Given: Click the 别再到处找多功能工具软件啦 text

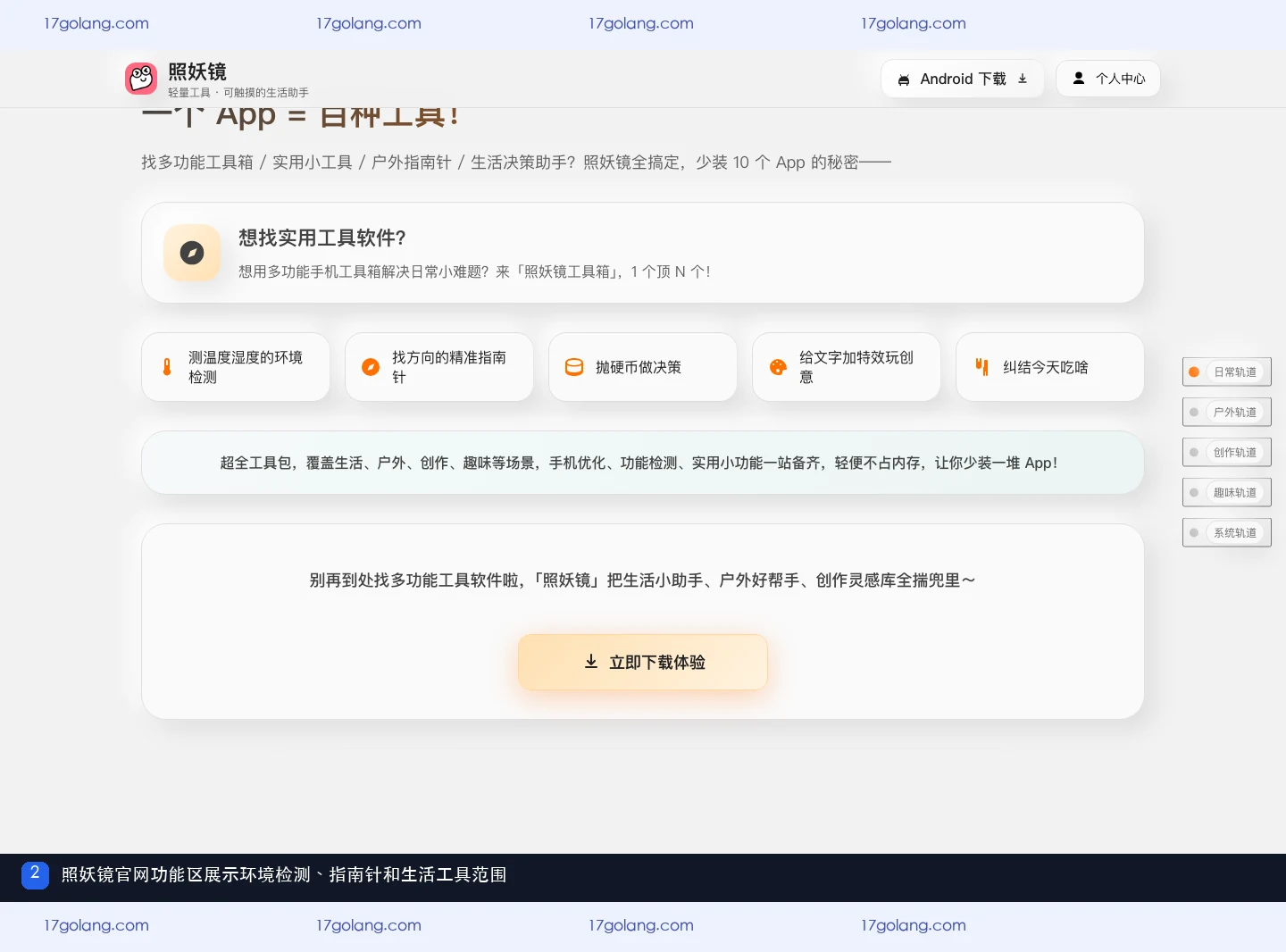Looking at the screenshot, I should pyautogui.click(x=643, y=580).
